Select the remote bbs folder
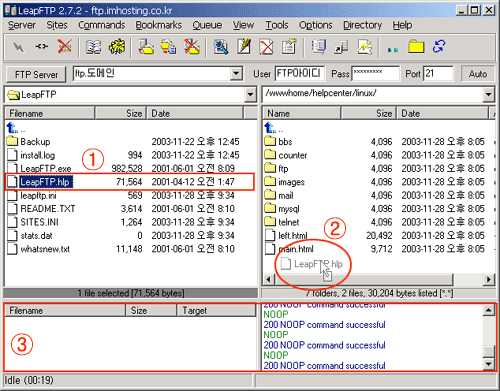 coord(278,141)
